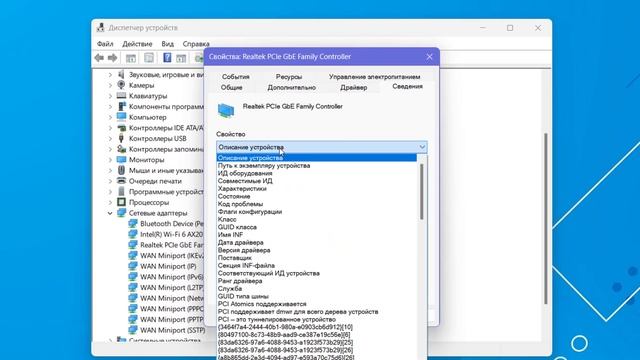Click the Device Manager vertical scrollbar
Screen dimensions: 640x360
tap(546, 218)
